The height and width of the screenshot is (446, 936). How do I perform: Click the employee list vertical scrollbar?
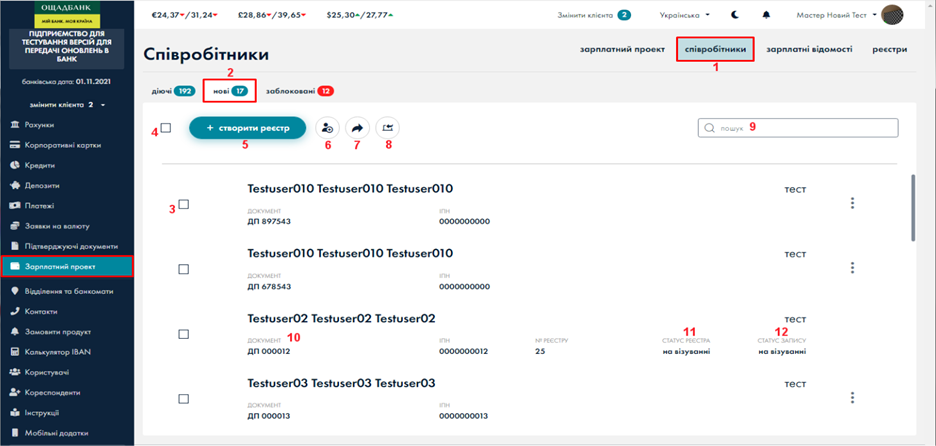tap(912, 207)
